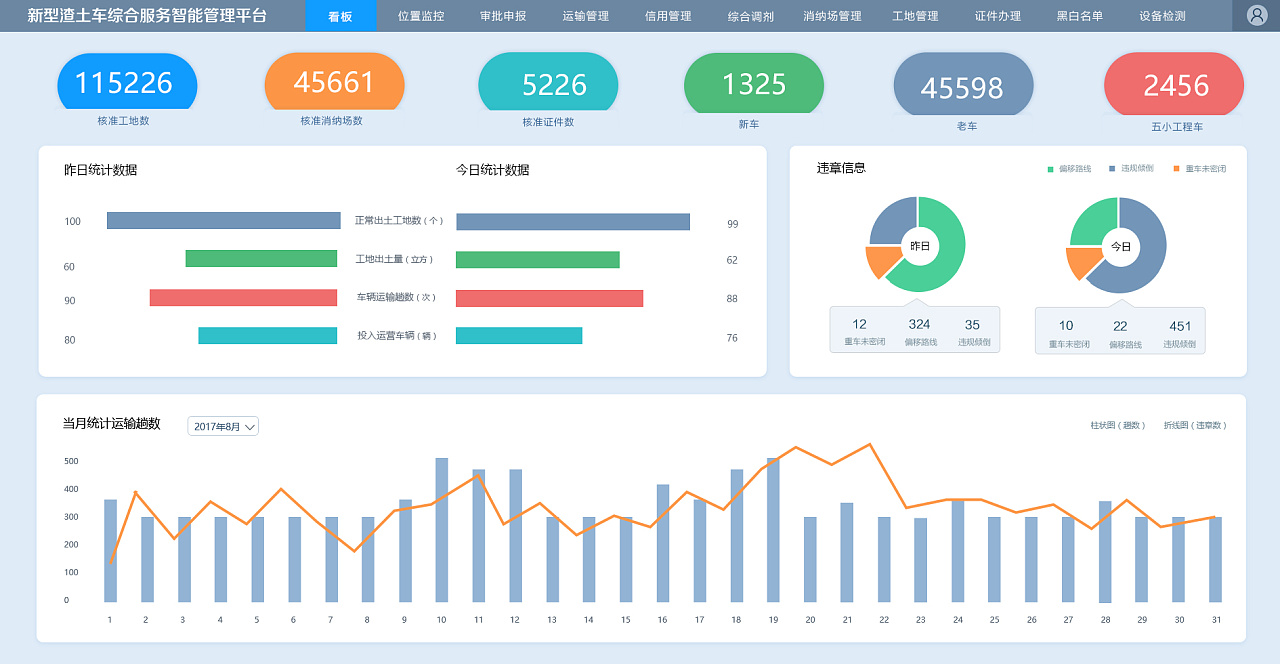The height and width of the screenshot is (664, 1280).
Task: Click the blue 115226 核准工地数 card
Action: tap(127, 82)
